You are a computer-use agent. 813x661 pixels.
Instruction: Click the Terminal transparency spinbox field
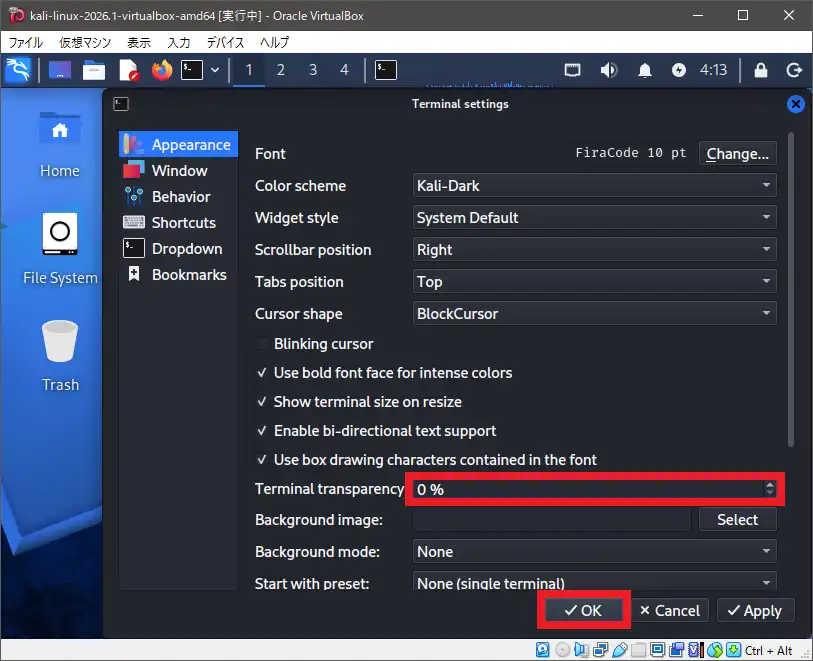pyautogui.click(x=585, y=490)
